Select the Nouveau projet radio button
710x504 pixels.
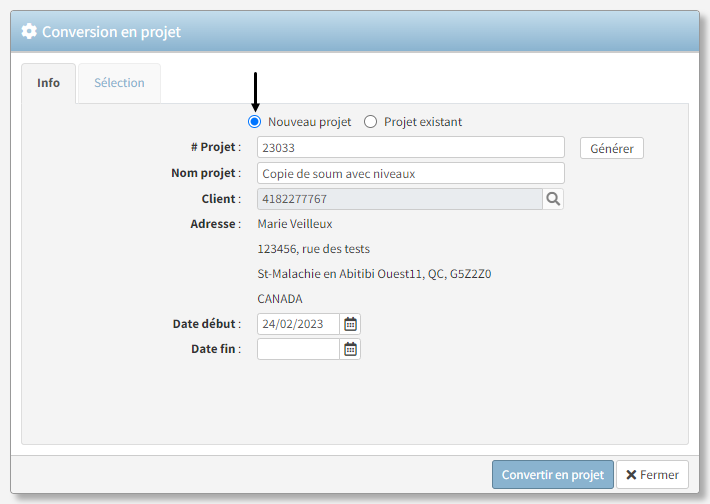pos(254,122)
